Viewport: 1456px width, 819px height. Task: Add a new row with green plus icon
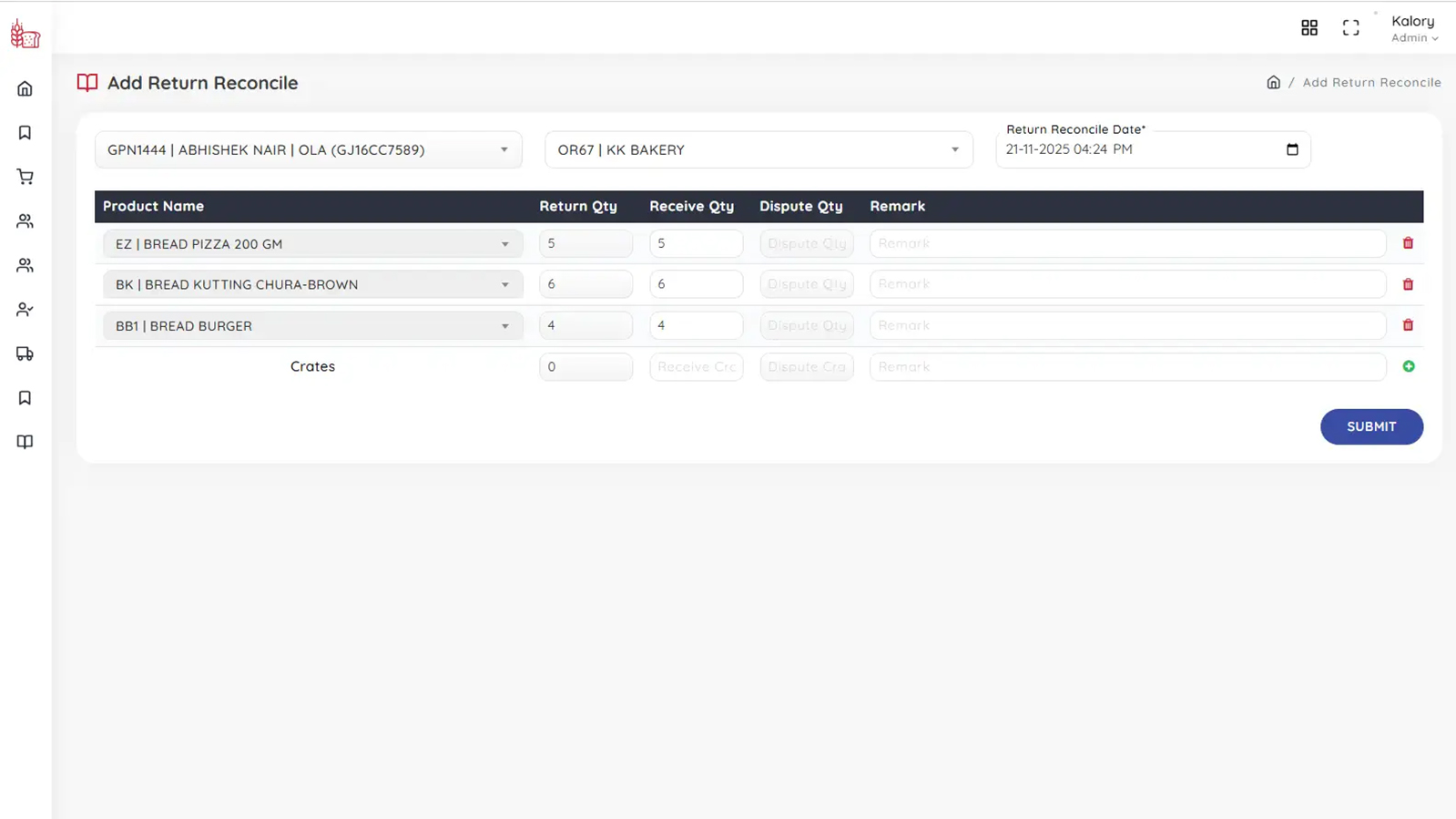pyautogui.click(x=1408, y=366)
